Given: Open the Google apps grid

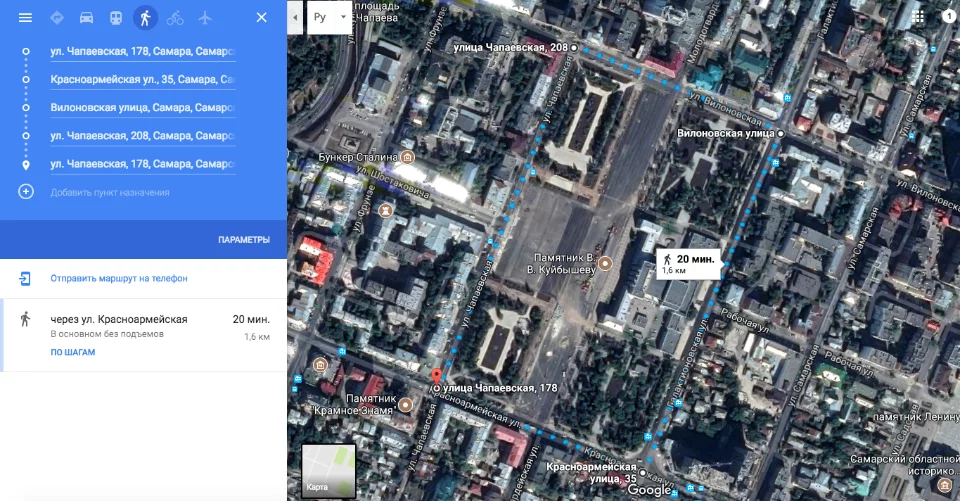Looking at the screenshot, I should click(x=918, y=17).
